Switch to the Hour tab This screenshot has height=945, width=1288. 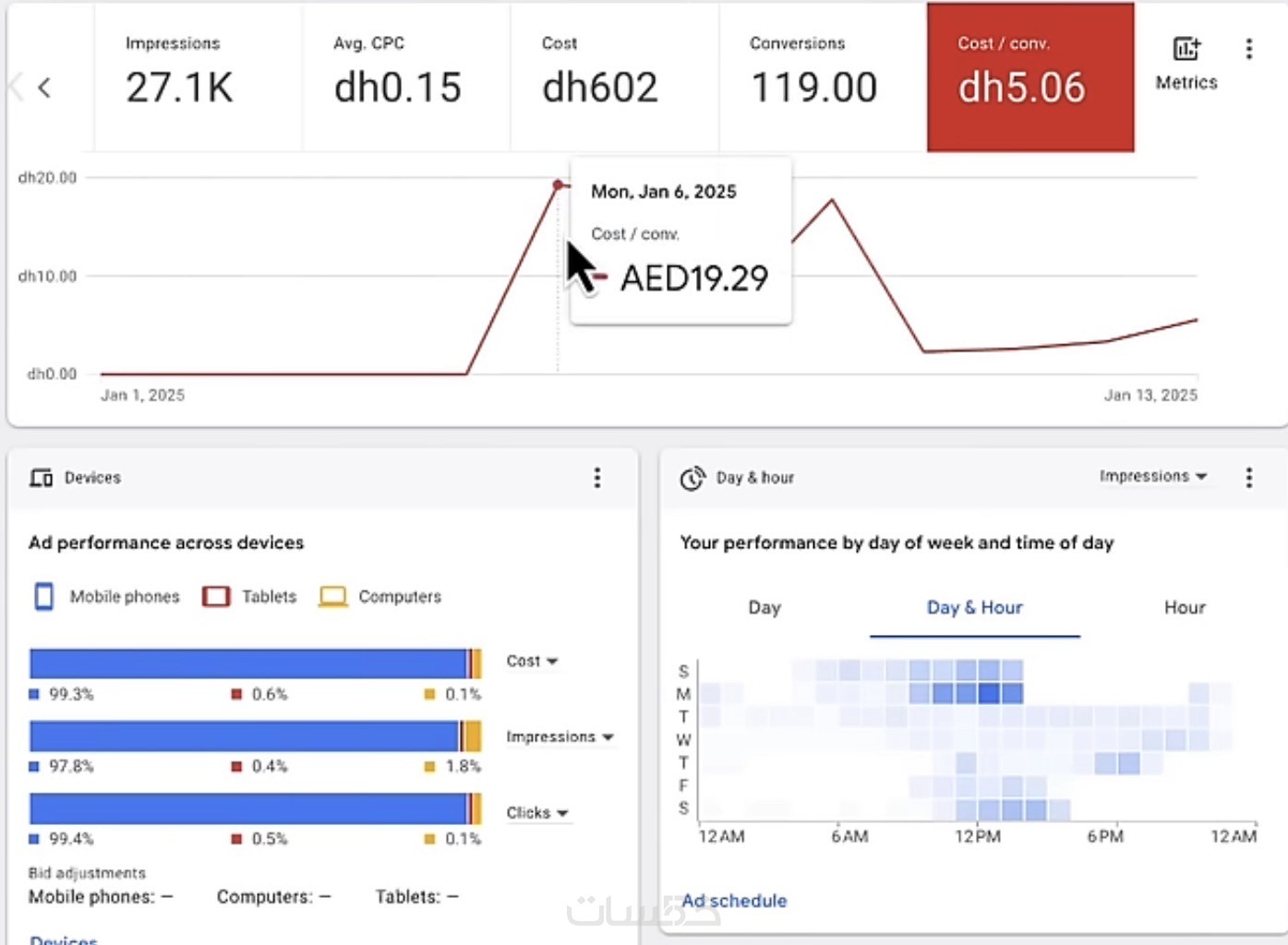pos(1185,607)
